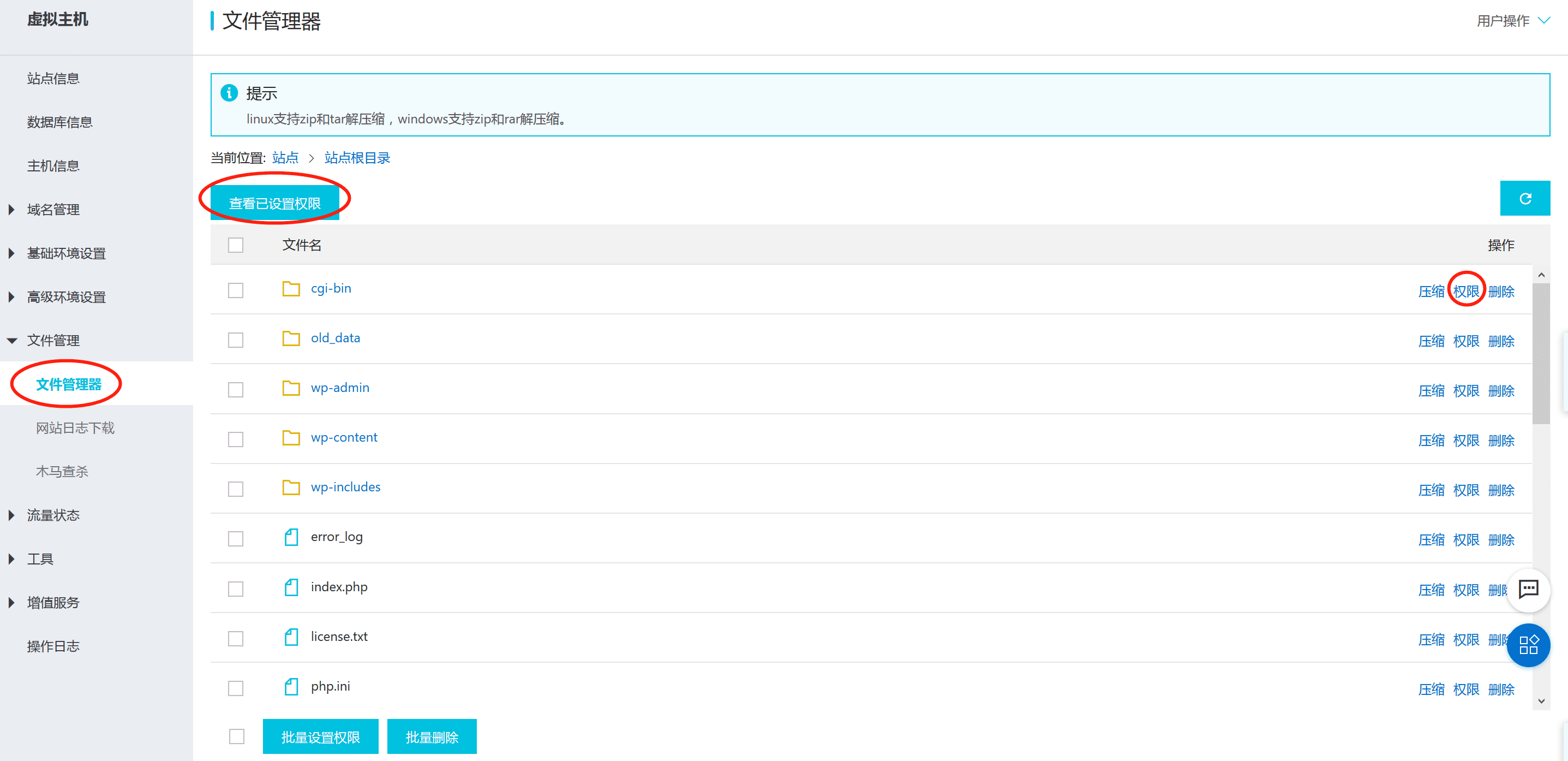Click the old_data folder icon
The width and height of the screenshot is (1568, 761).
coord(291,338)
